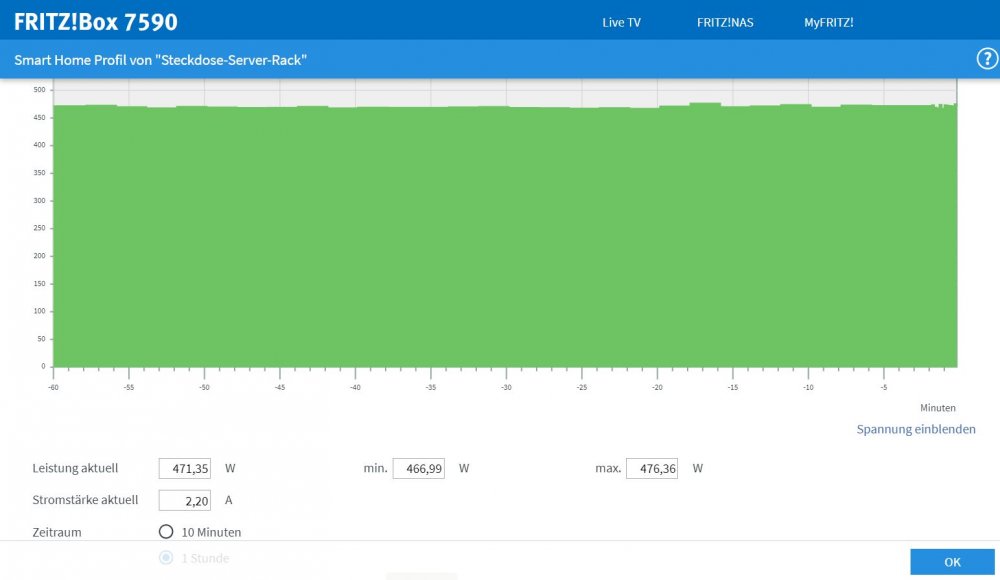Click the Stromstärke aktuell field 2,20
Viewport: 1000px width, 580px height.
tap(184, 500)
